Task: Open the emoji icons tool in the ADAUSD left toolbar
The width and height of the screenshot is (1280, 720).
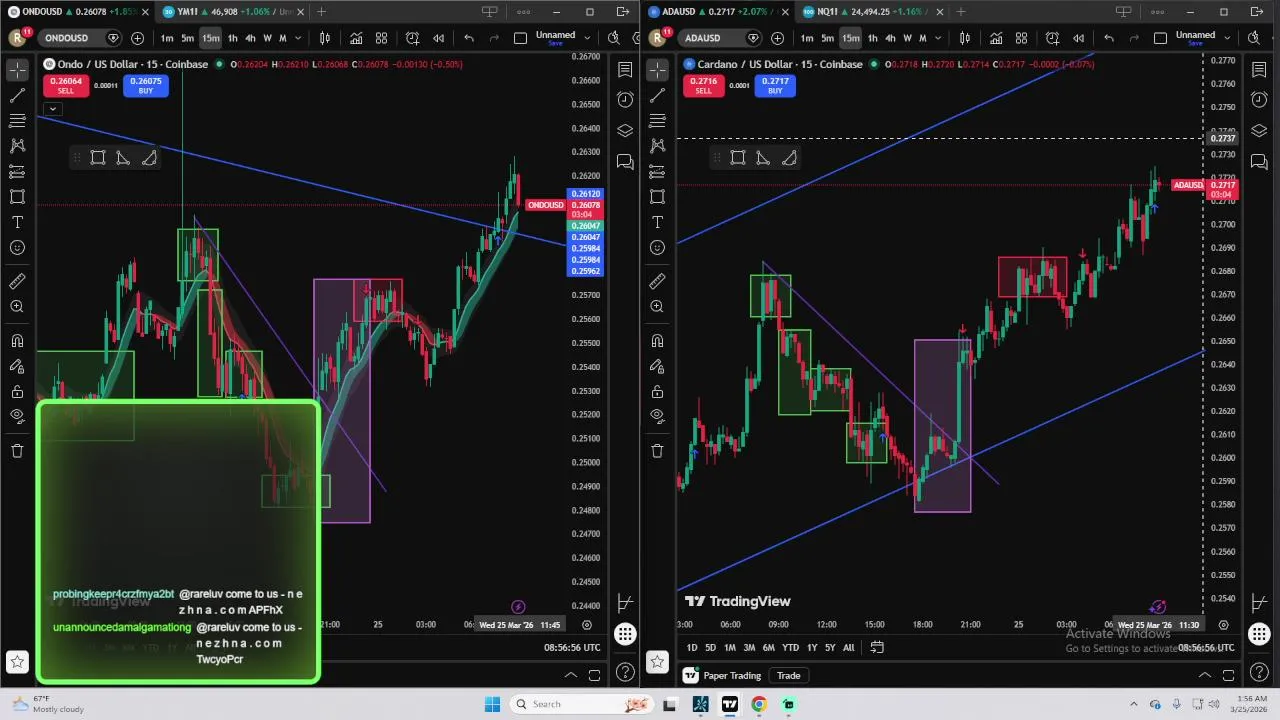Action: coord(657,248)
